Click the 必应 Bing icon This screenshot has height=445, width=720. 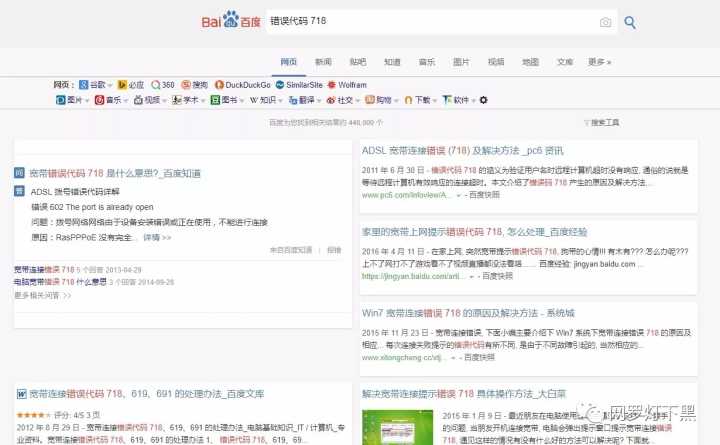pyautogui.click(x=122, y=85)
